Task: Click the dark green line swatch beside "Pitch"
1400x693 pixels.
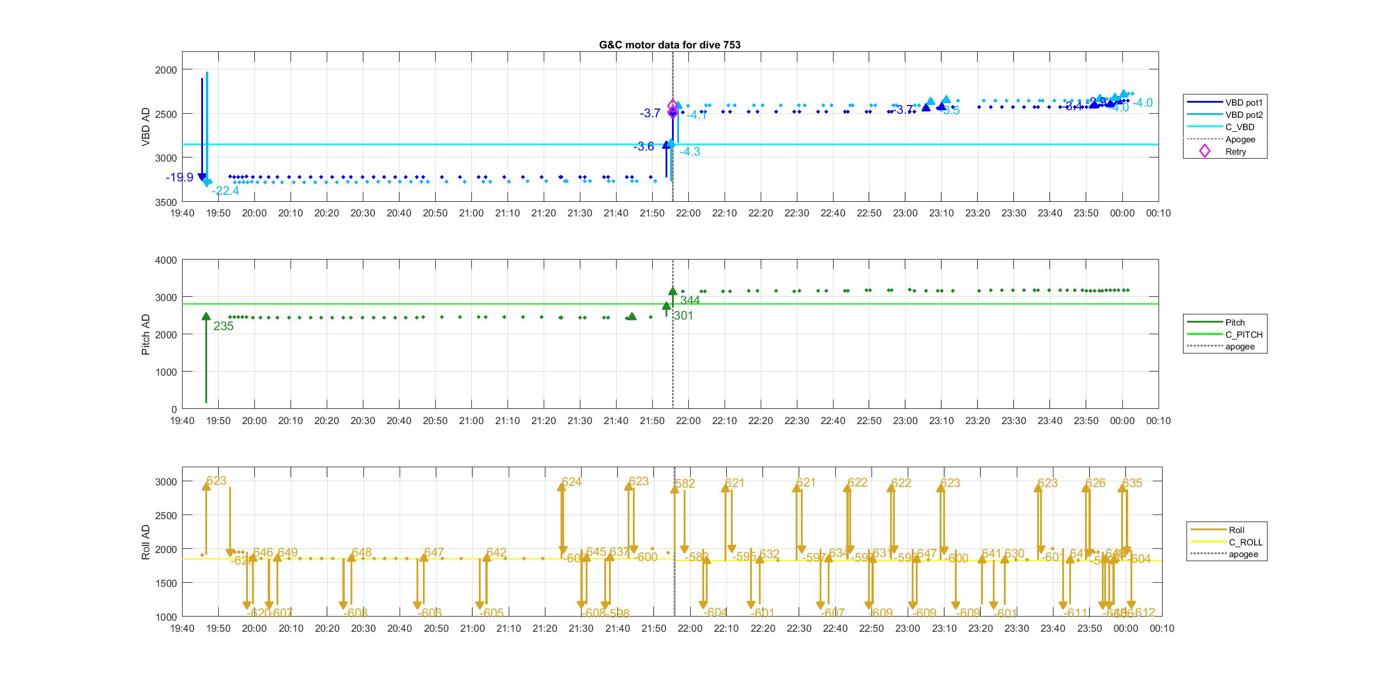Action: click(1204, 323)
